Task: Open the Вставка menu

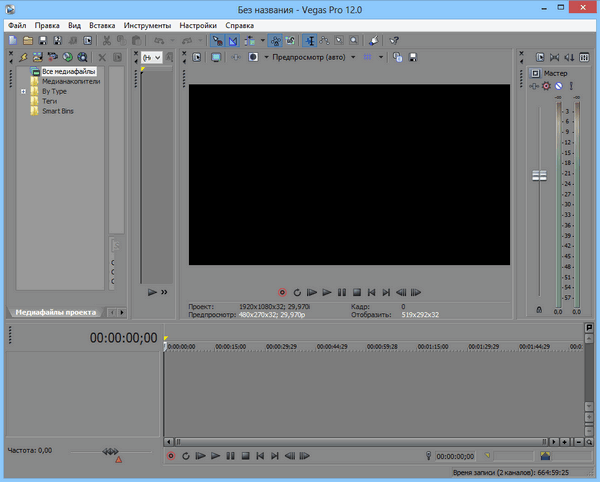Action: (101, 24)
